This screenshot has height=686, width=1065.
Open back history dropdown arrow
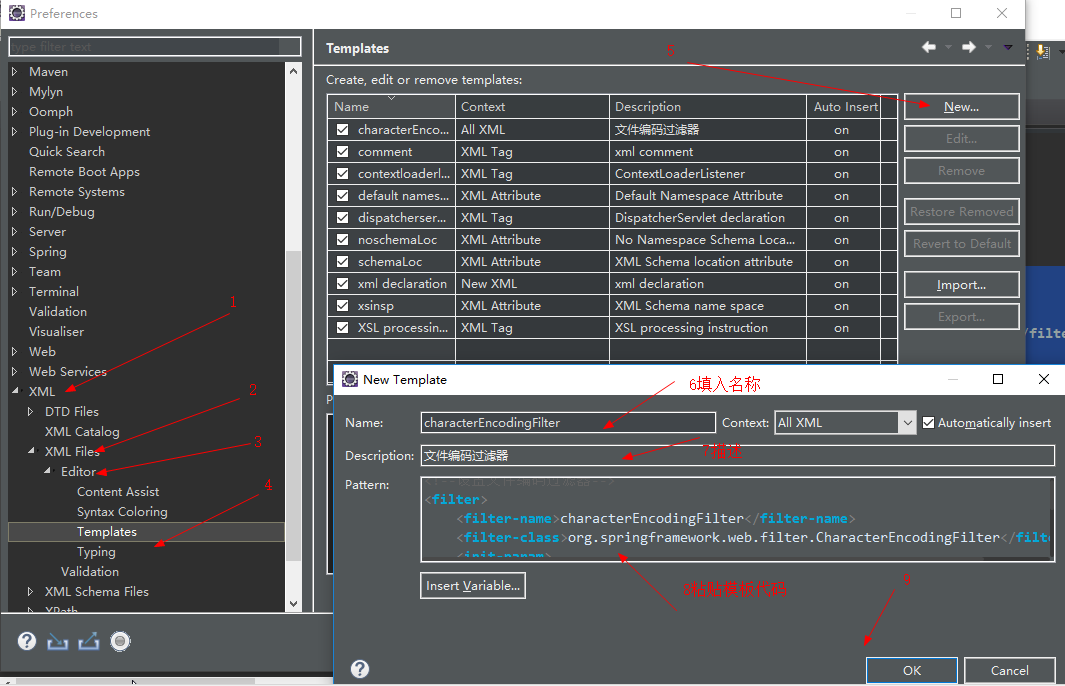click(x=948, y=48)
